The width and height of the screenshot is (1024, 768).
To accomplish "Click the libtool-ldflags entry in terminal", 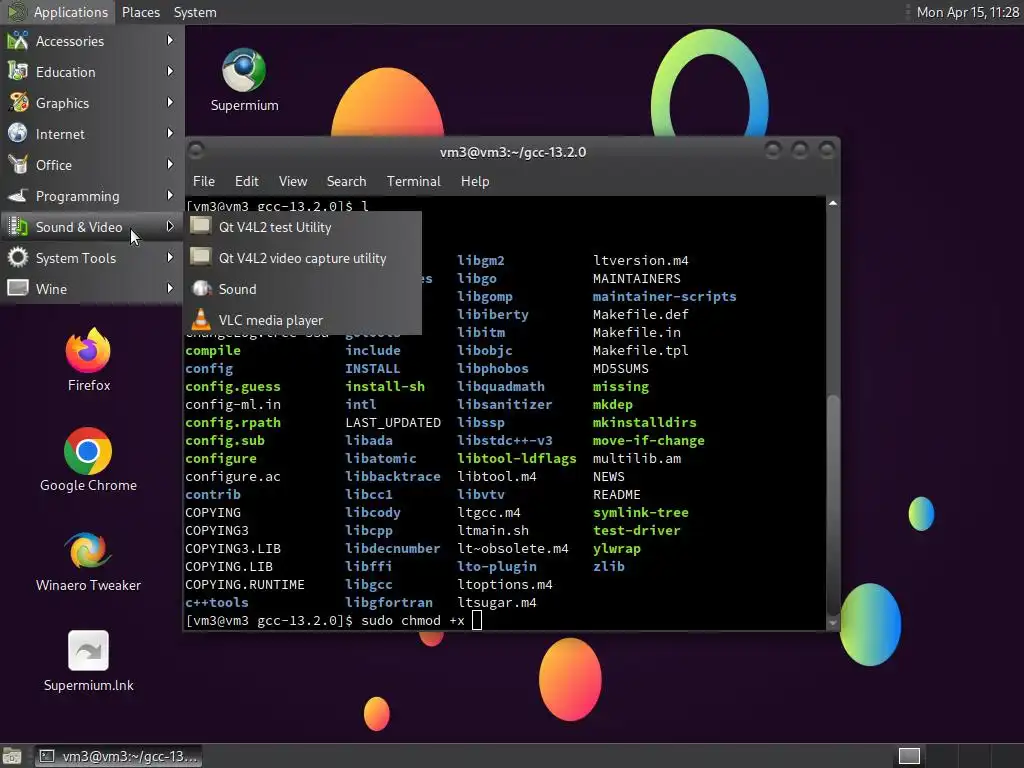I will click(x=517, y=458).
